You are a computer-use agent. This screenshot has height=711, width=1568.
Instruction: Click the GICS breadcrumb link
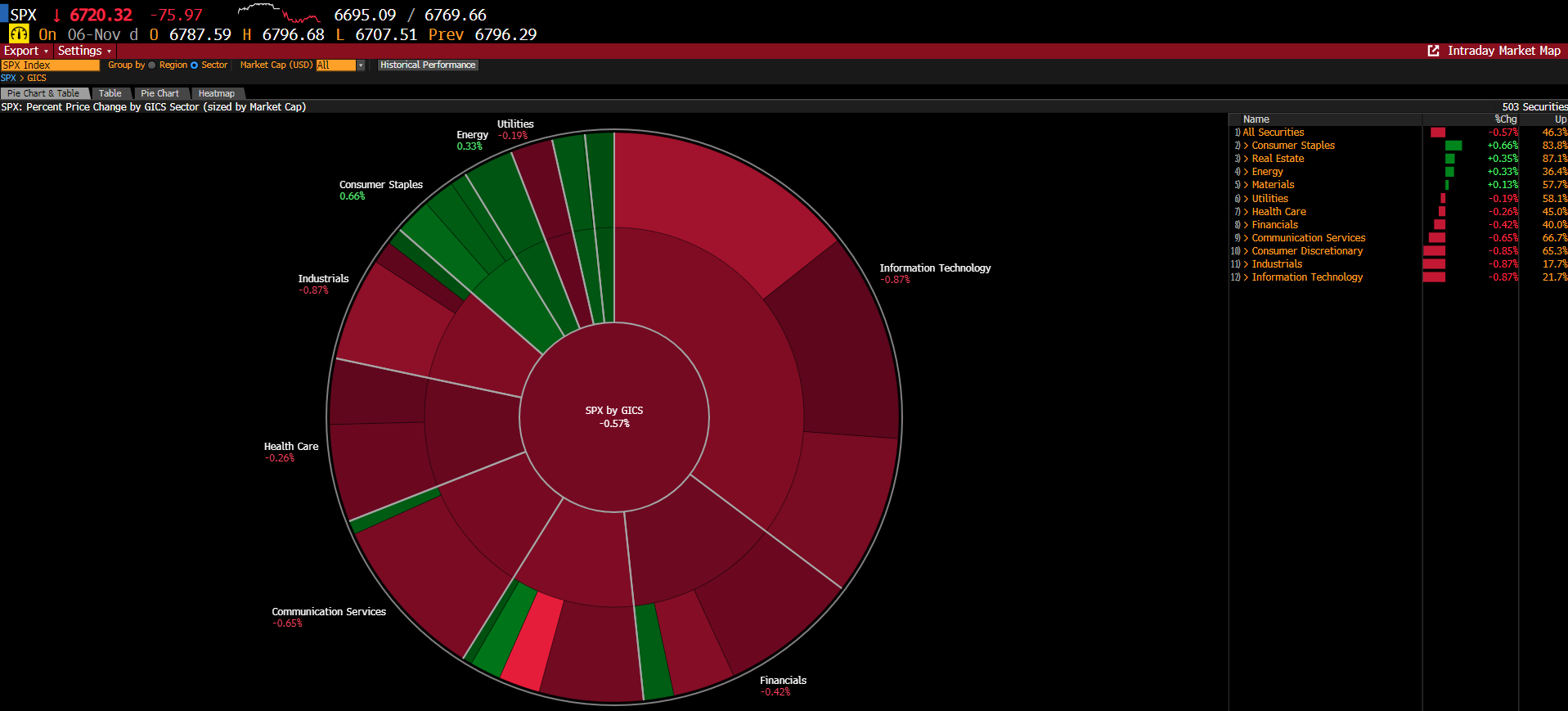(x=37, y=79)
